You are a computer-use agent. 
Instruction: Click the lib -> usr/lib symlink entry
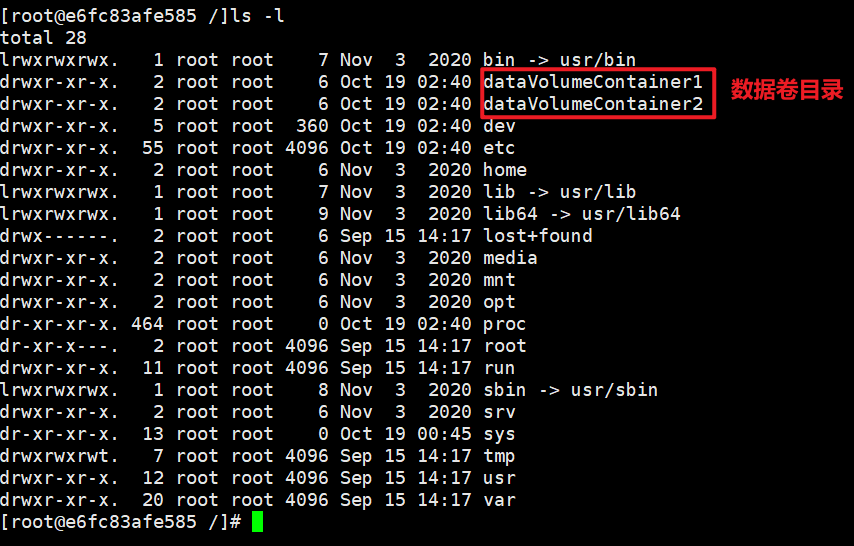tap(559, 191)
